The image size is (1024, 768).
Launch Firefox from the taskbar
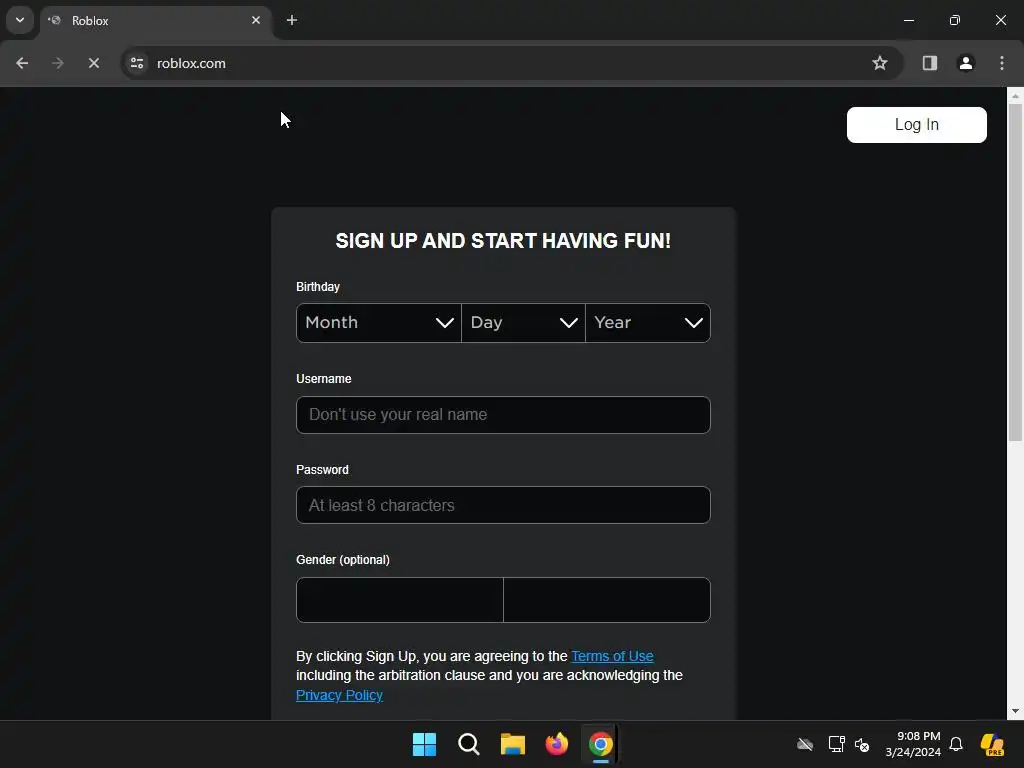click(x=556, y=744)
